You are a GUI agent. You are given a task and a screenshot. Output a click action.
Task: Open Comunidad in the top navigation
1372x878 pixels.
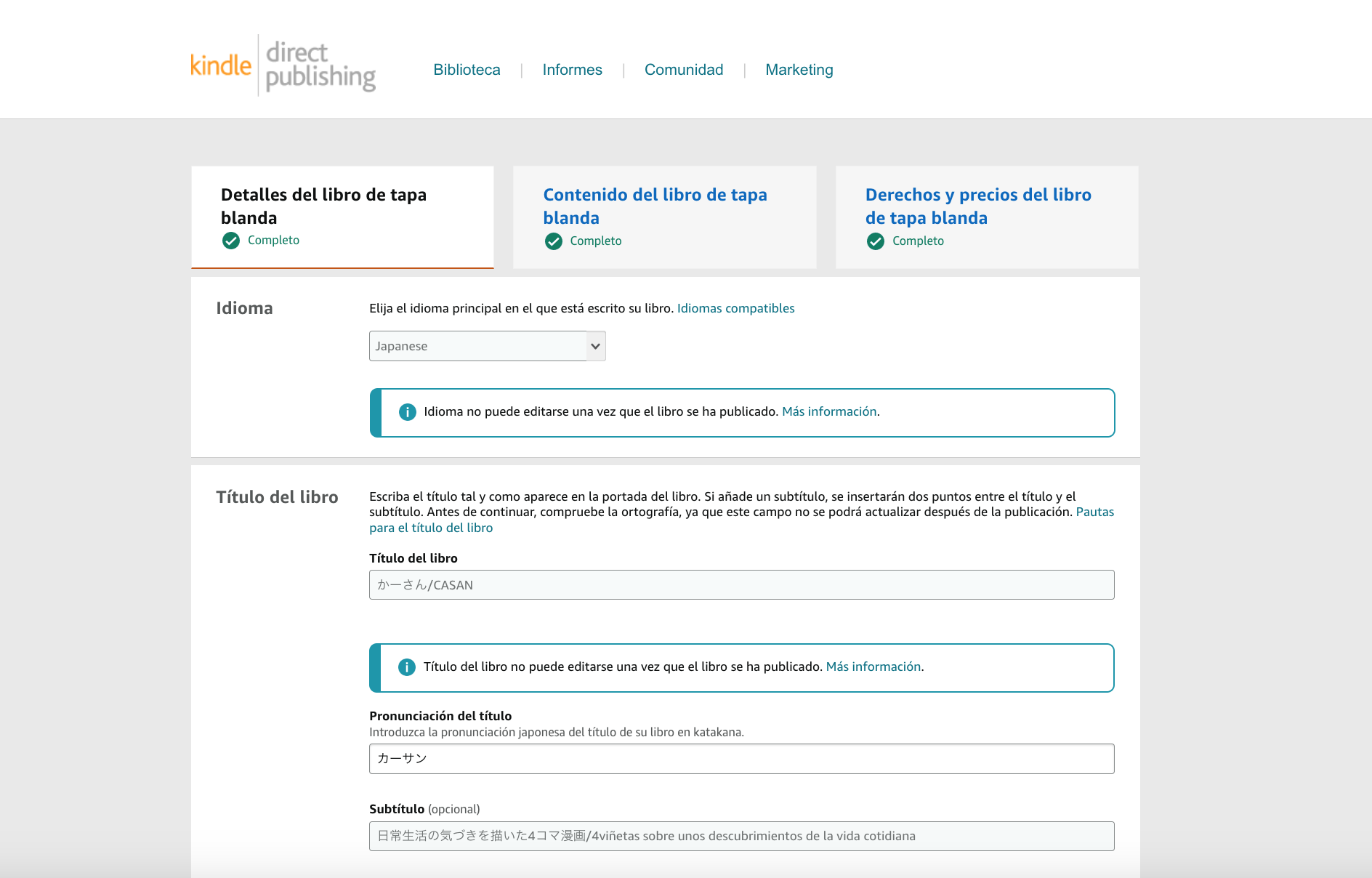(x=684, y=70)
